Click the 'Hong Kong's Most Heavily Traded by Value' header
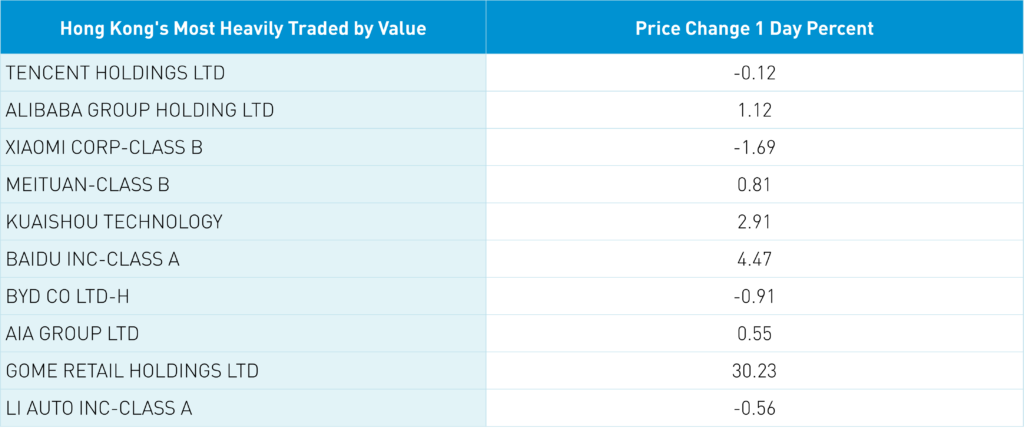 [243, 29]
